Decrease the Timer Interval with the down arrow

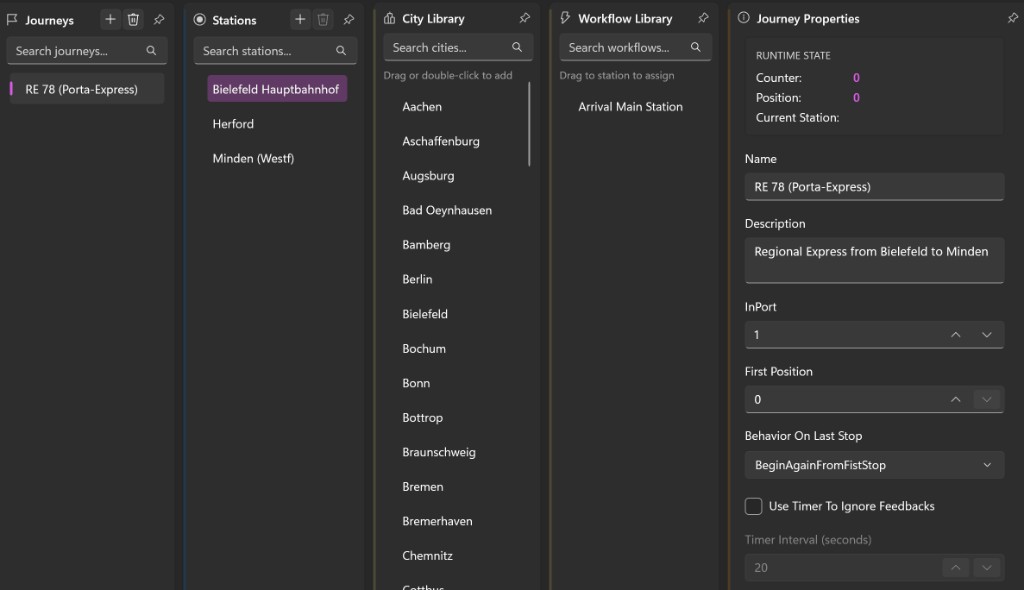986,568
